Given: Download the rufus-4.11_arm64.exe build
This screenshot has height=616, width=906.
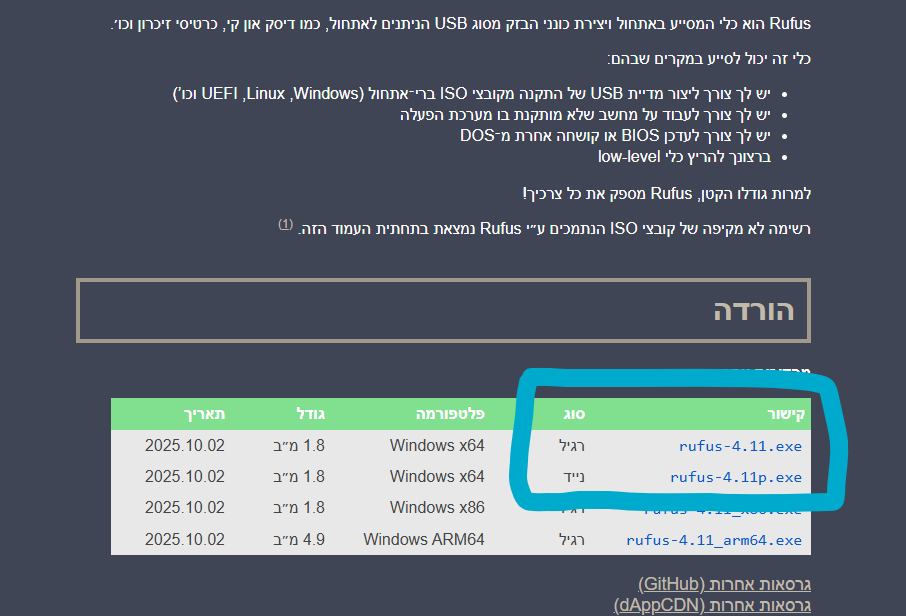Looking at the screenshot, I should coord(714,540).
